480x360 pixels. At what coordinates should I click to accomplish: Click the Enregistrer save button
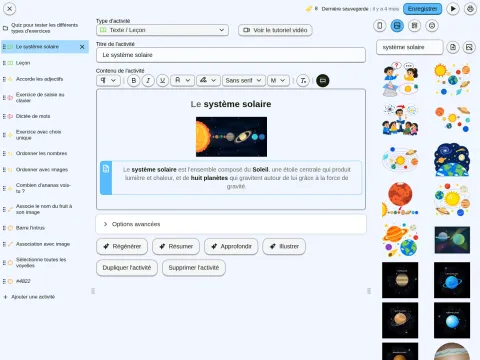click(422, 9)
